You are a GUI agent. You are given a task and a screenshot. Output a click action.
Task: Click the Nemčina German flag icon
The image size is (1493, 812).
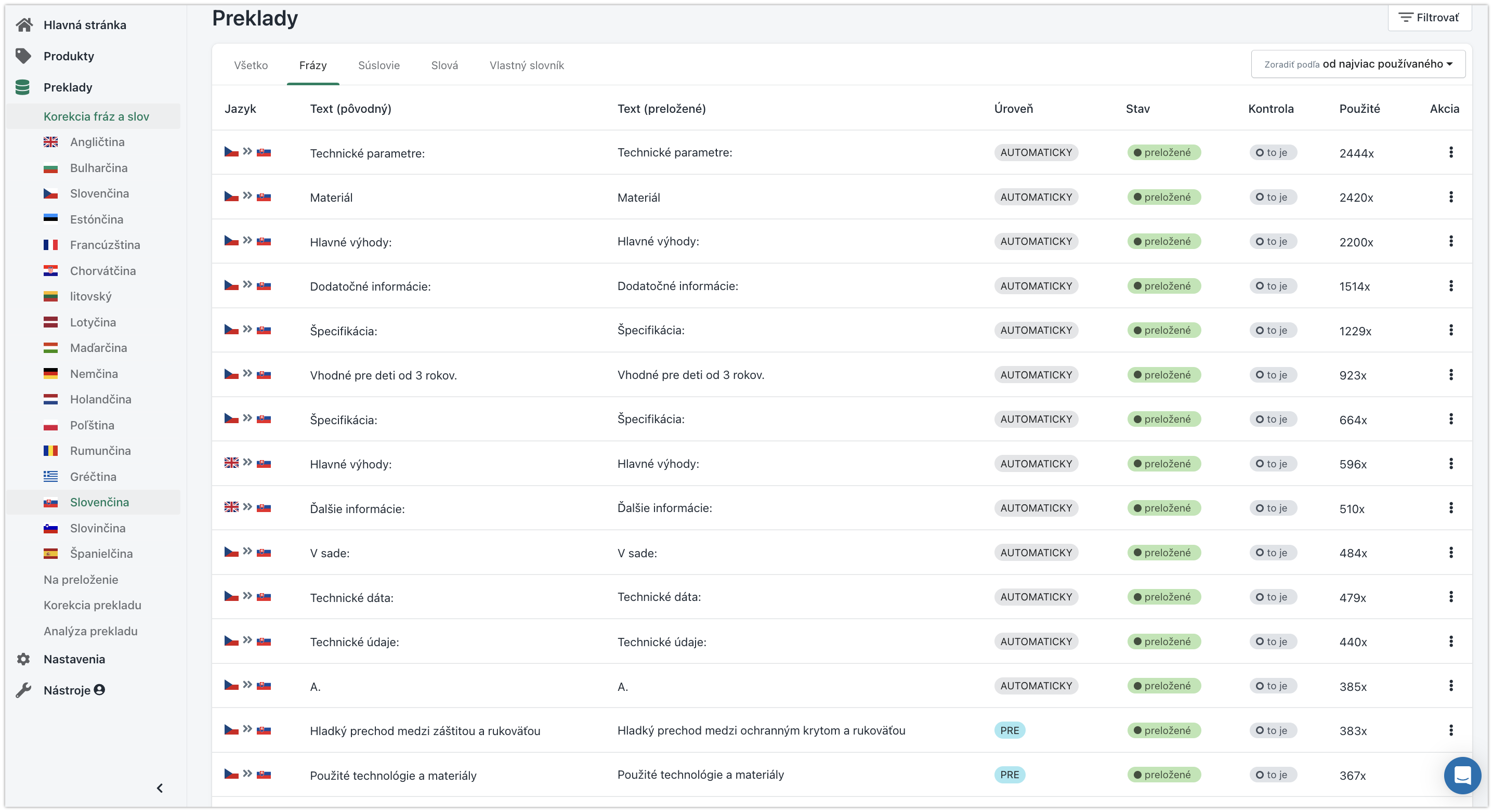50,373
